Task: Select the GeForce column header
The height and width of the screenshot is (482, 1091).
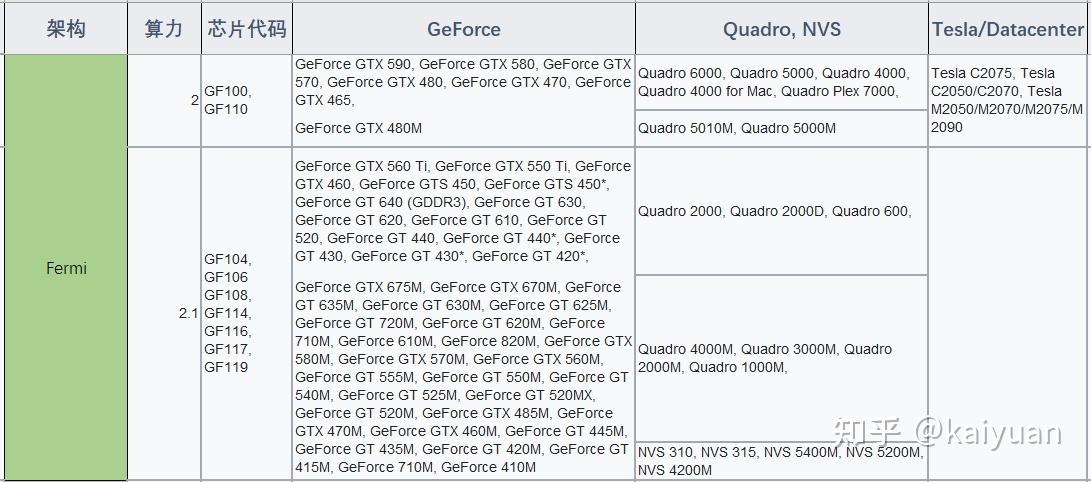Action: pyautogui.click(x=463, y=30)
